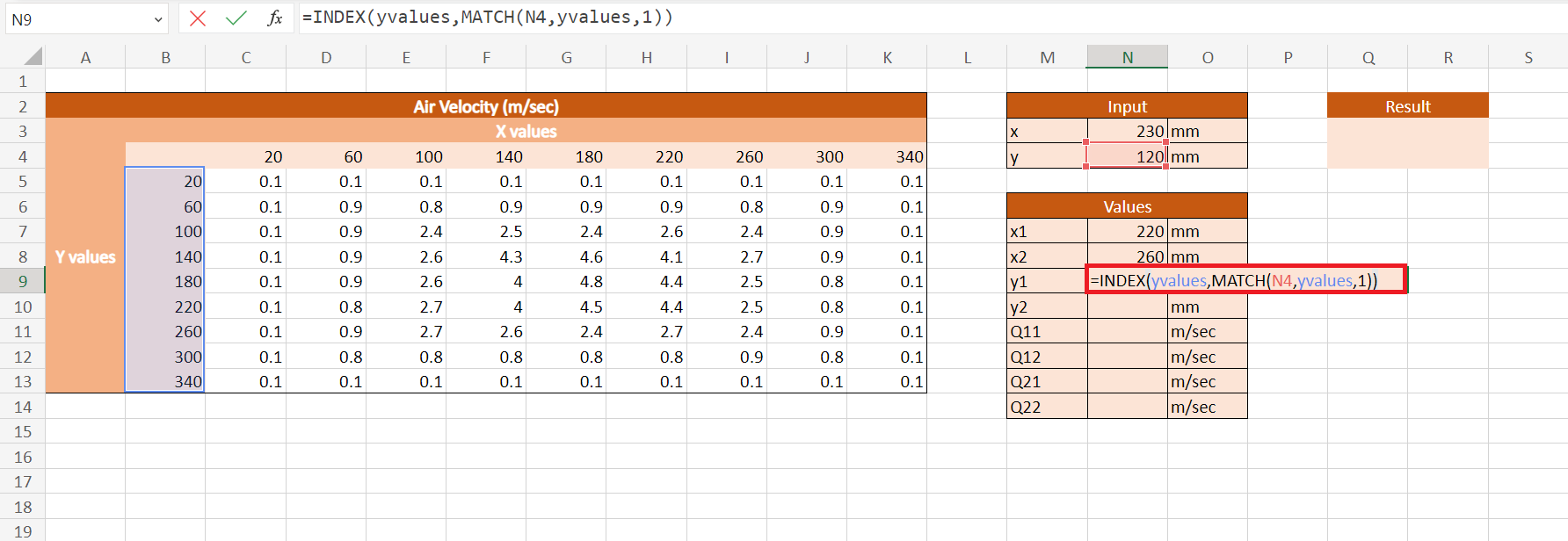Click the Air Velocity (m/sec) title cell
Image resolution: width=1568 pixels, height=541 pixels.
click(x=486, y=106)
